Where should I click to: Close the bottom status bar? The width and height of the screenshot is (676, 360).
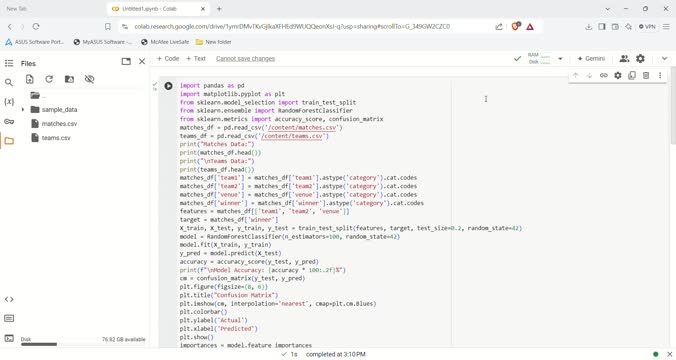click(x=670, y=354)
